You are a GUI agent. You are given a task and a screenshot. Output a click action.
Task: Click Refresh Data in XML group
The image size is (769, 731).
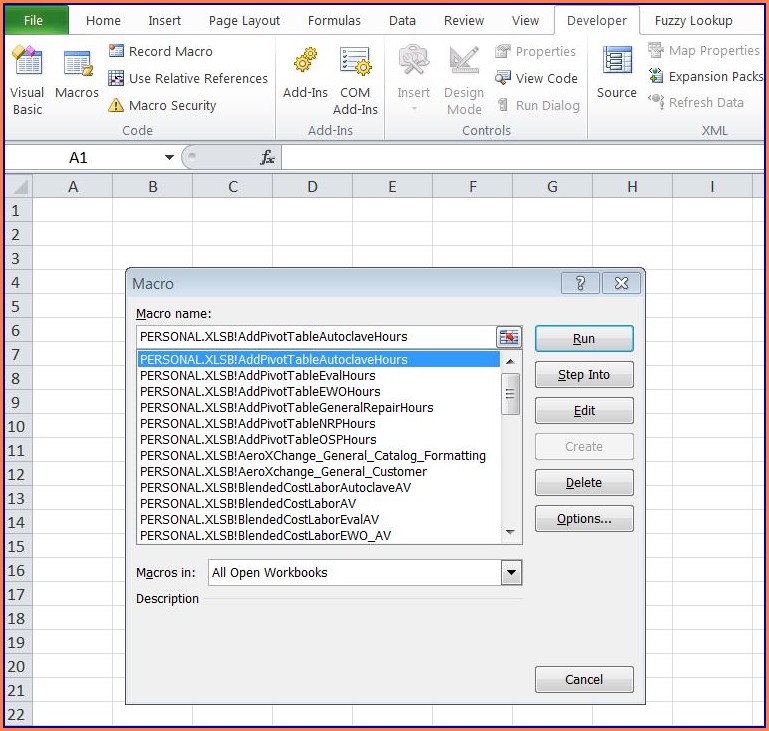[696, 102]
